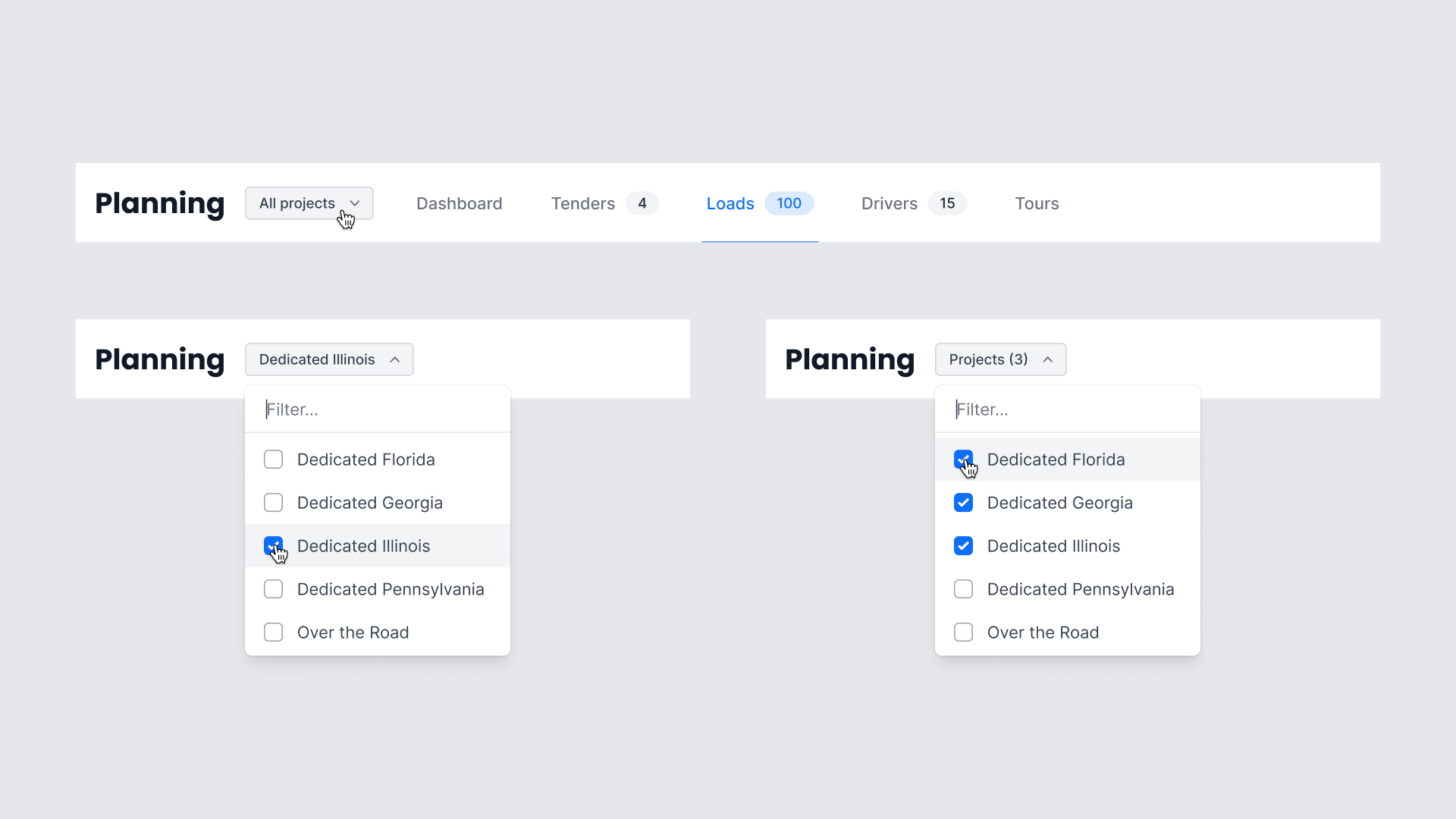Select the Loads tab
Screen dimensions: 1456x819
[730, 203]
